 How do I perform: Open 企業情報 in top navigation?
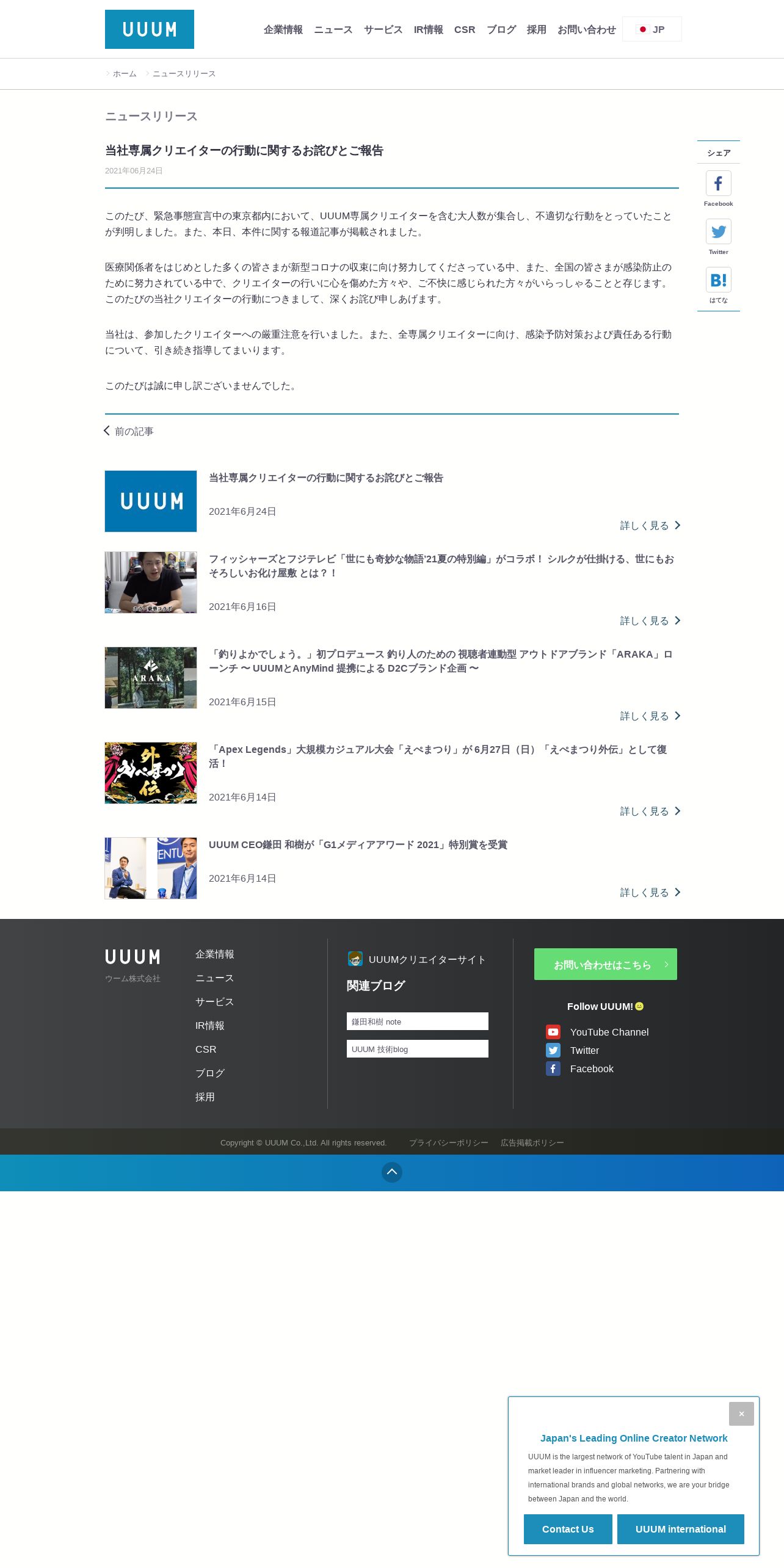pos(283,29)
